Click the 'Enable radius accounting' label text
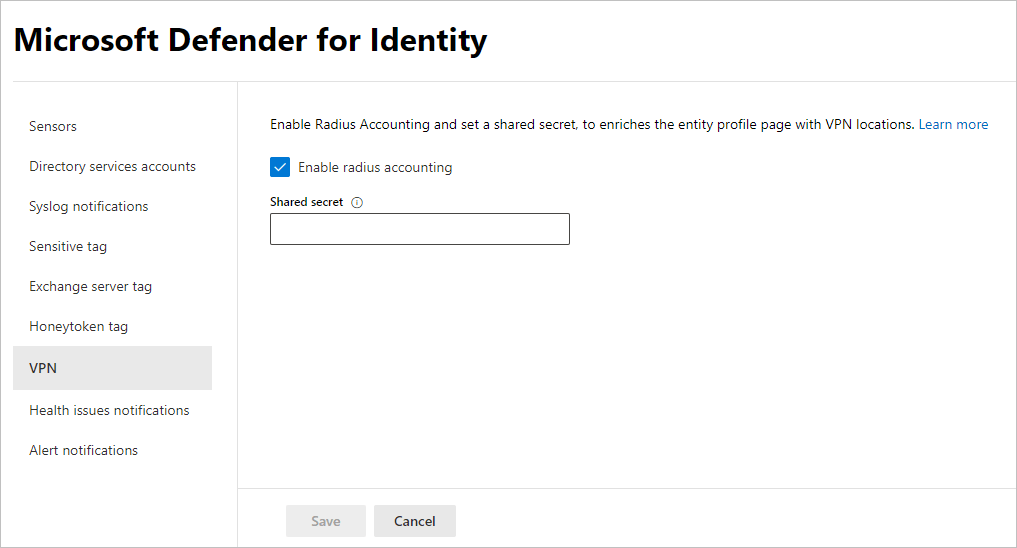This screenshot has height=548, width=1017. coord(375,167)
